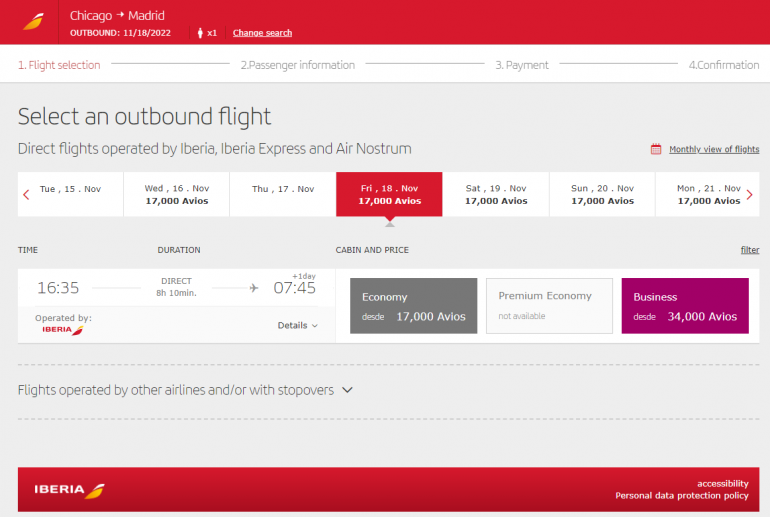
Task: Choose Business fare for 34,000 Avios
Action: 684,306
